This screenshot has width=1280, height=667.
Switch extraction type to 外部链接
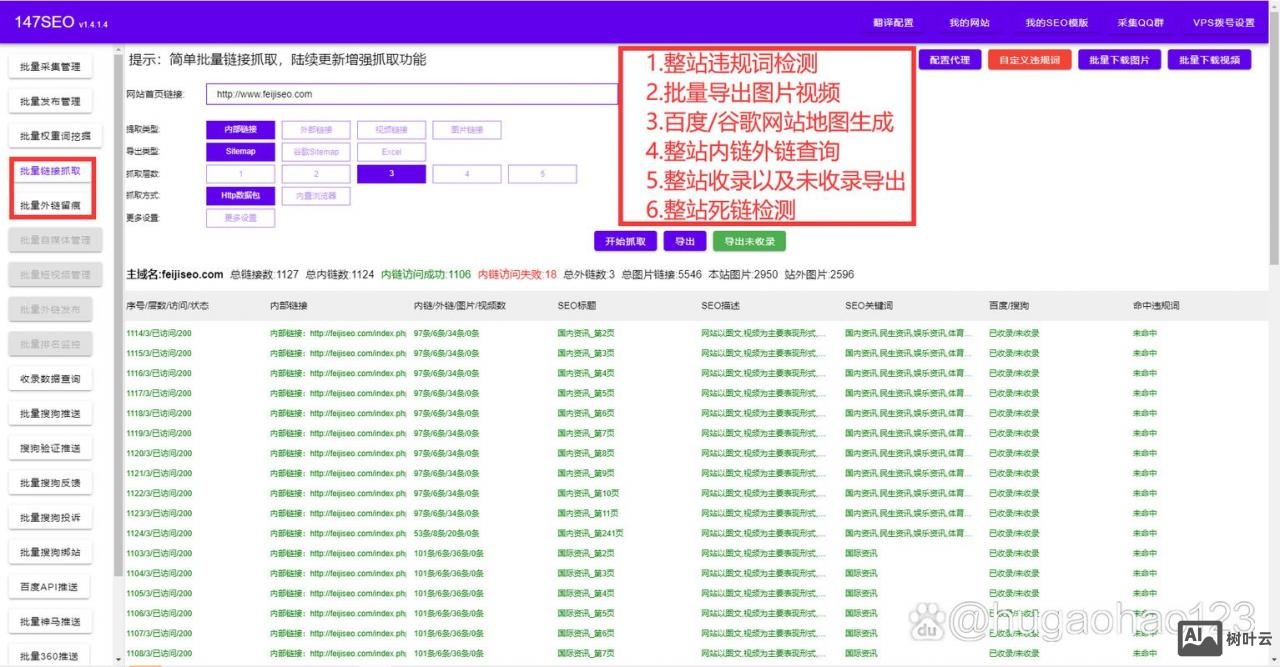tap(316, 129)
